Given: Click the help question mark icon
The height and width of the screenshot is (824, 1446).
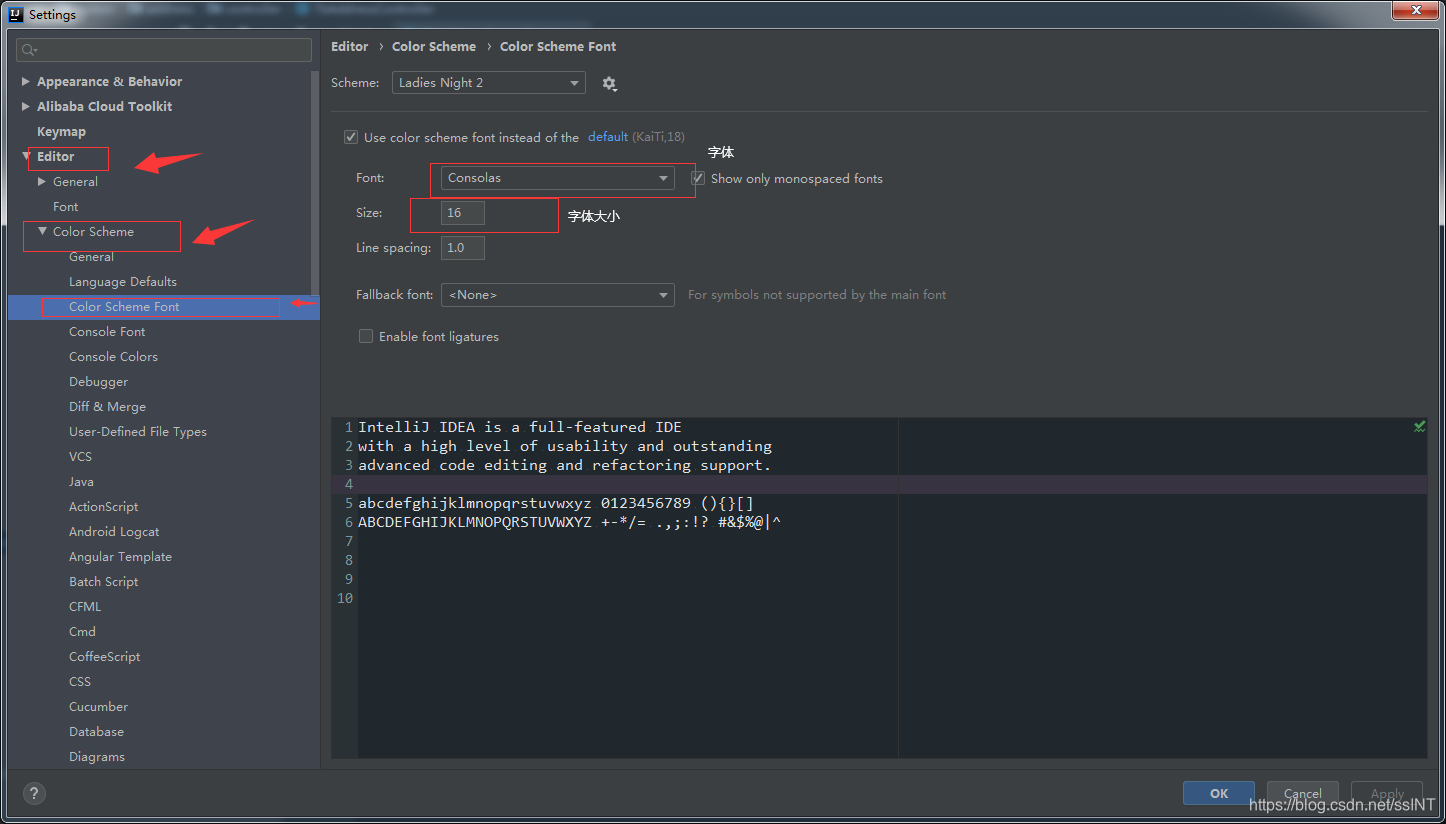Looking at the screenshot, I should 34,794.
